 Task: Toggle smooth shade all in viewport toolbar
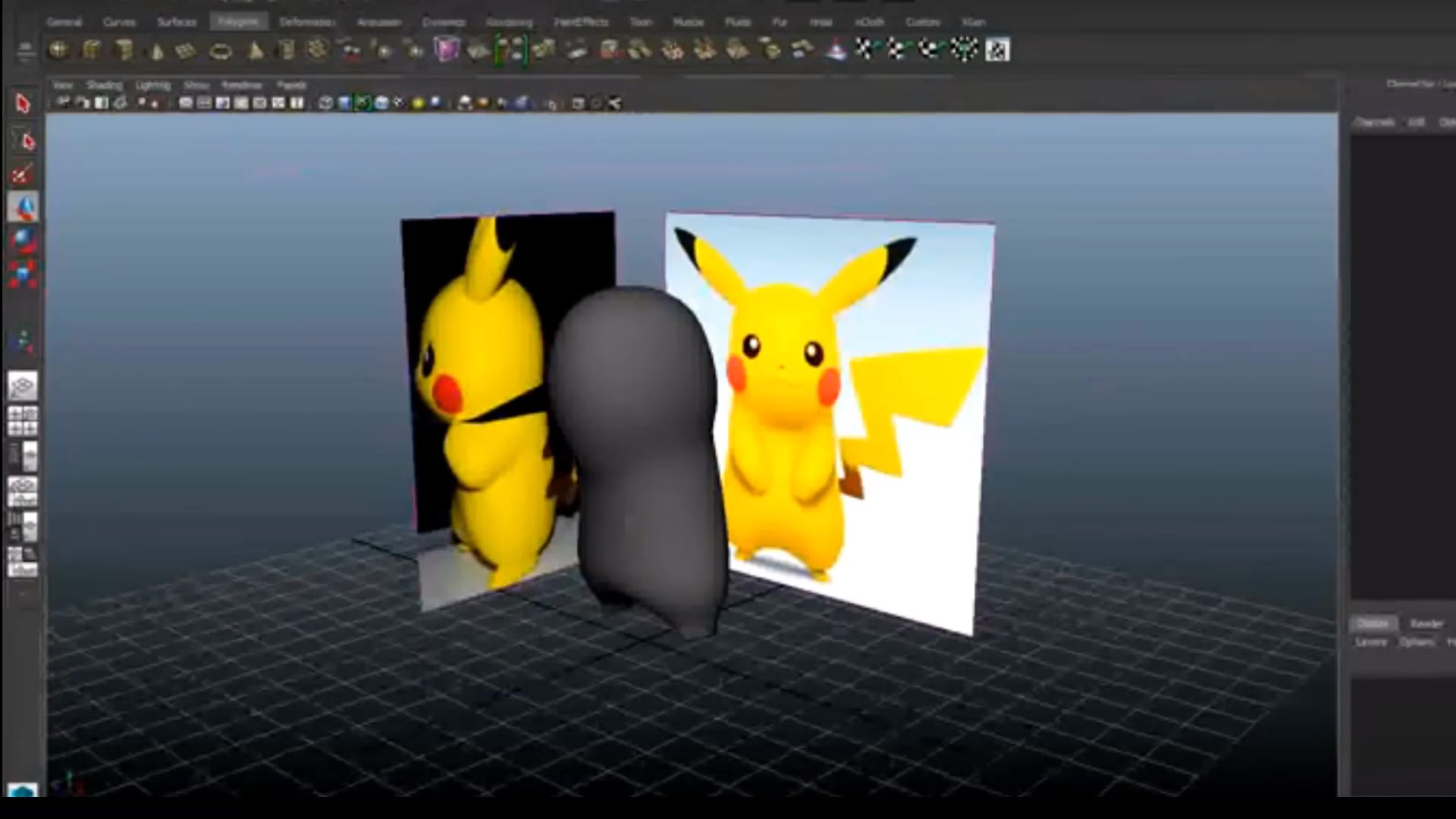[x=344, y=103]
